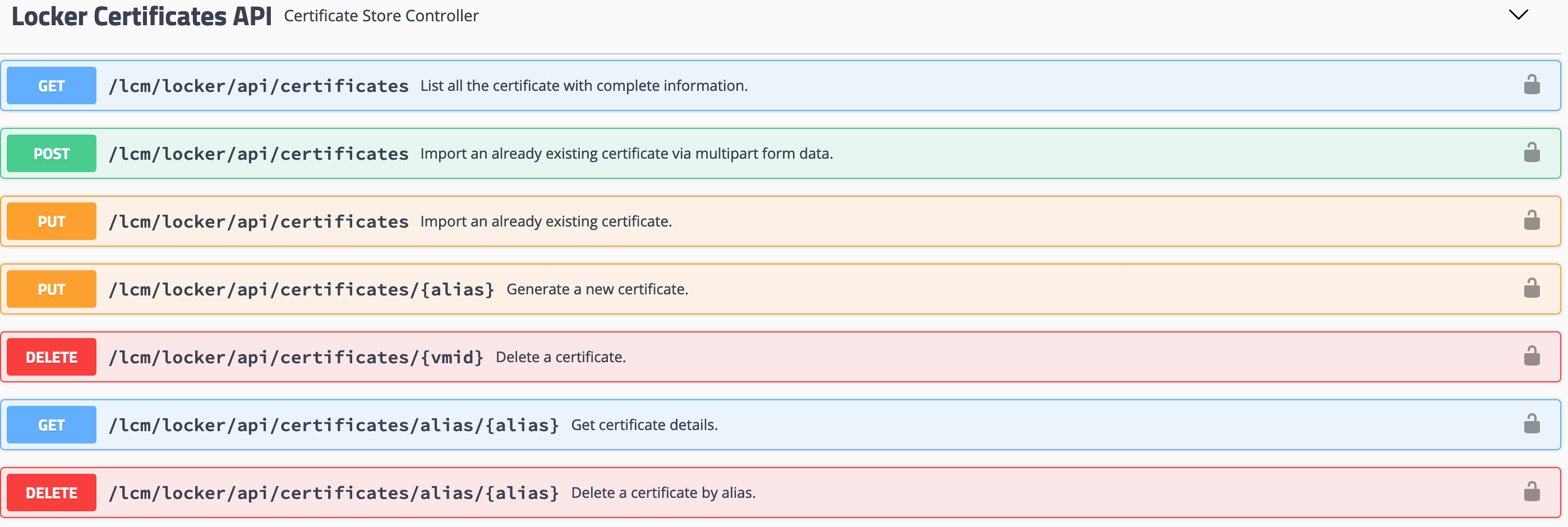
Task: Click lock icon on Generate a new certificate row
Action: 1532,288
